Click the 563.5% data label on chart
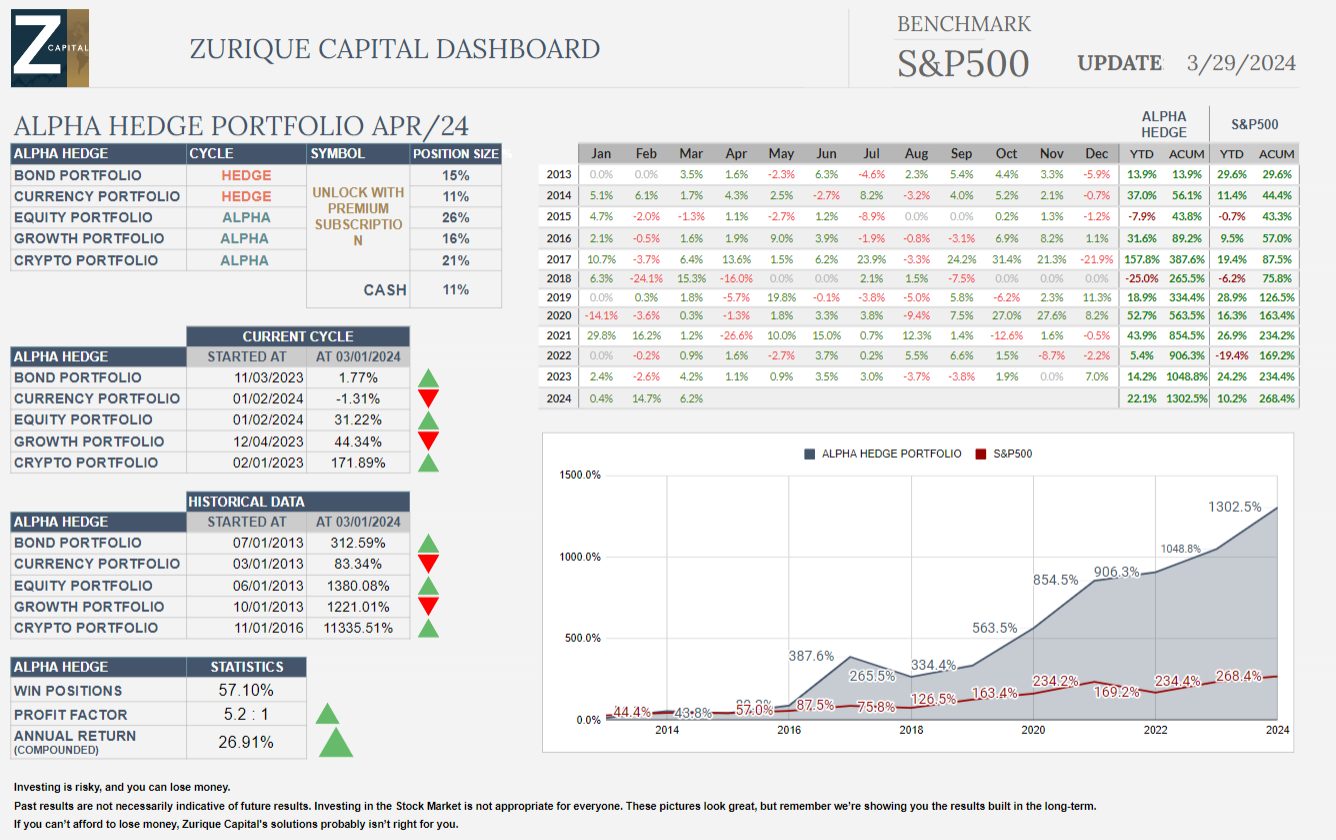 (995, 628)
